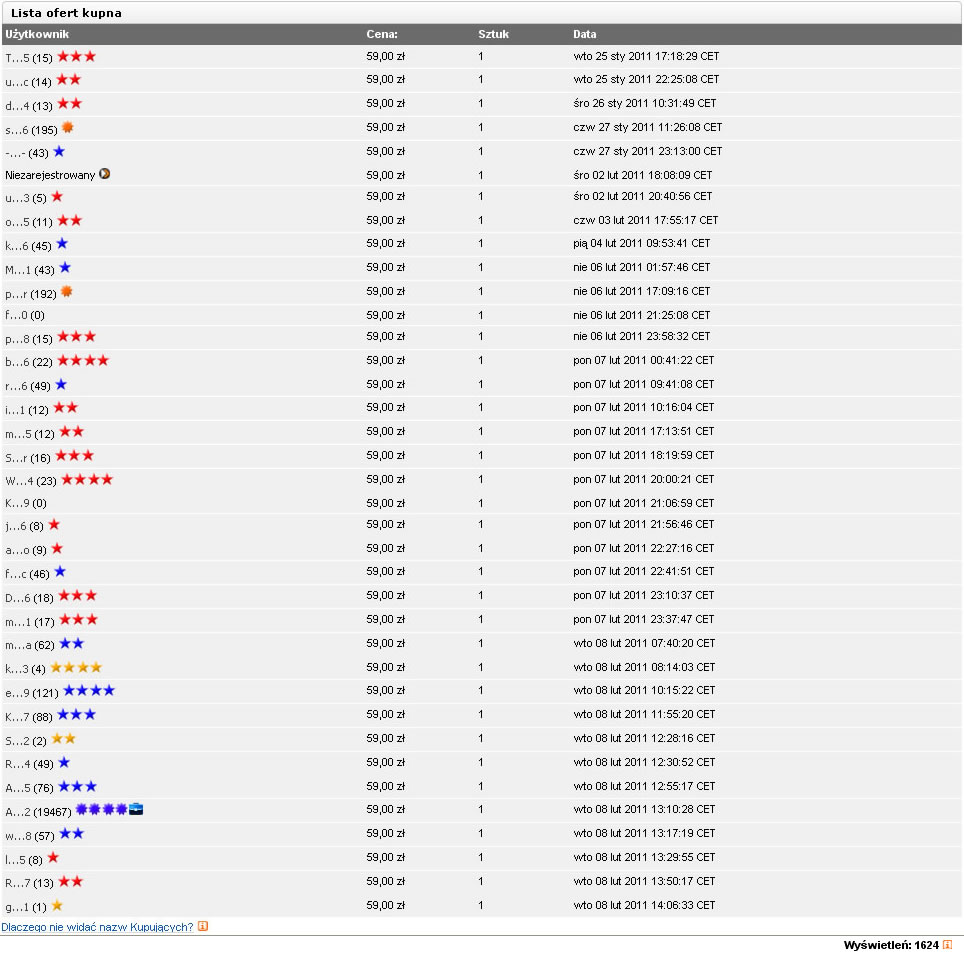Screen dimensions: 964x954
Task: Open 'Dlaczego nie widać nazw Kupujących?' link
Action: (97, 926)
